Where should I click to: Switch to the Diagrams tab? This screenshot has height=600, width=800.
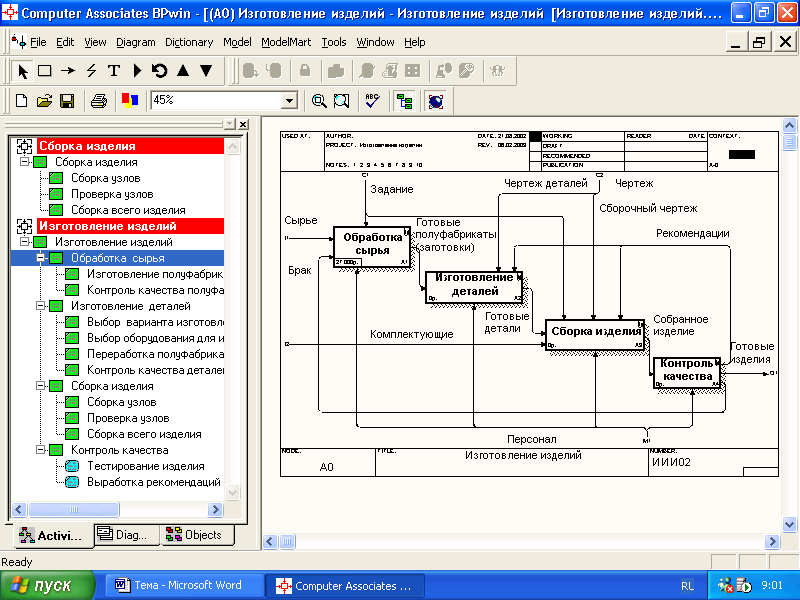(127, 535)
